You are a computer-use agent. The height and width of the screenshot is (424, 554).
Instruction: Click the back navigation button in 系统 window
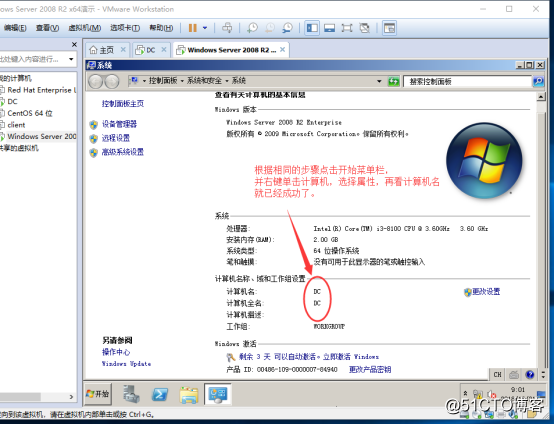pyautogui.click(x=95, y=82)
